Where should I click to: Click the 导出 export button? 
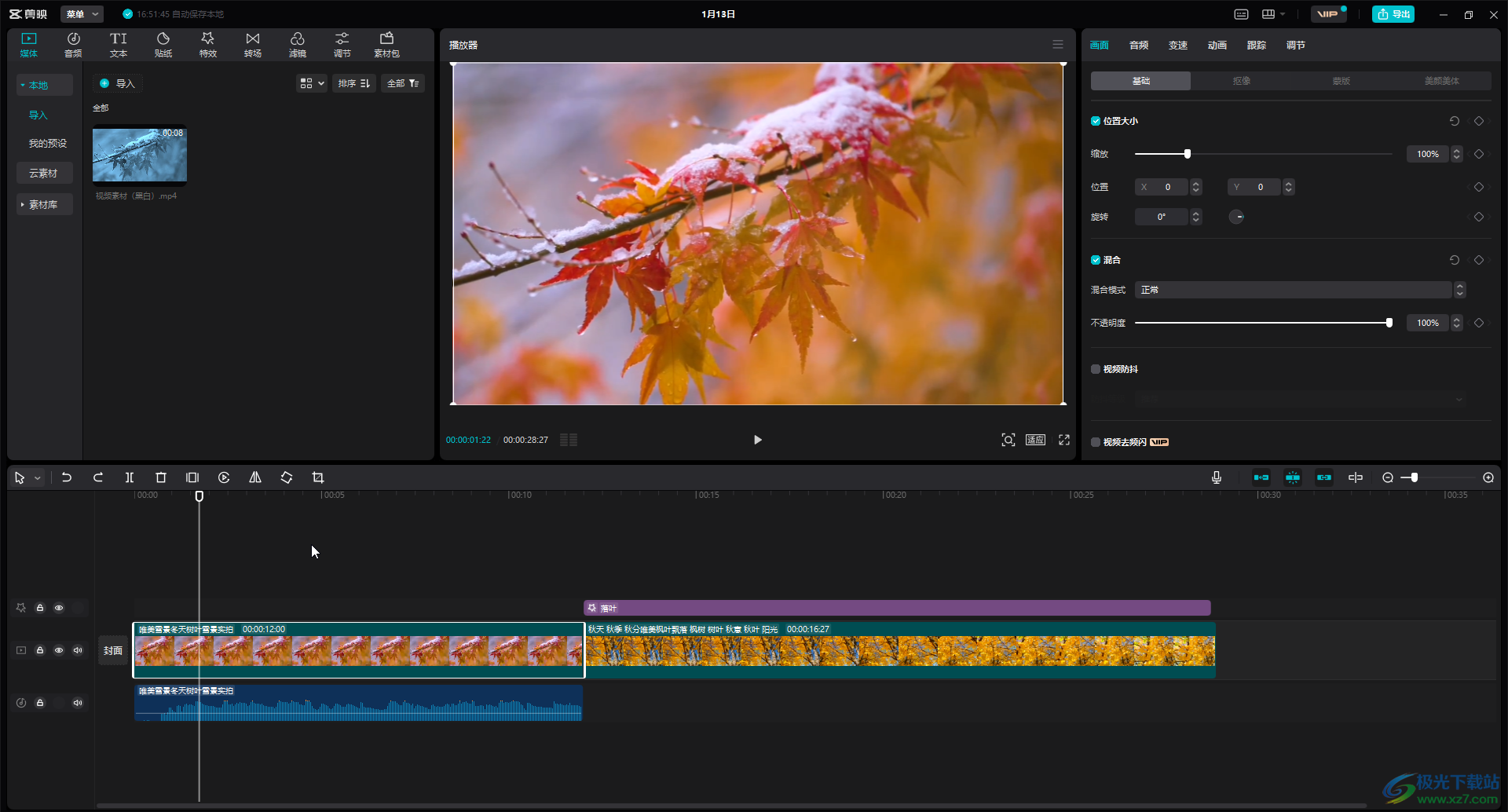[1393, 14]
